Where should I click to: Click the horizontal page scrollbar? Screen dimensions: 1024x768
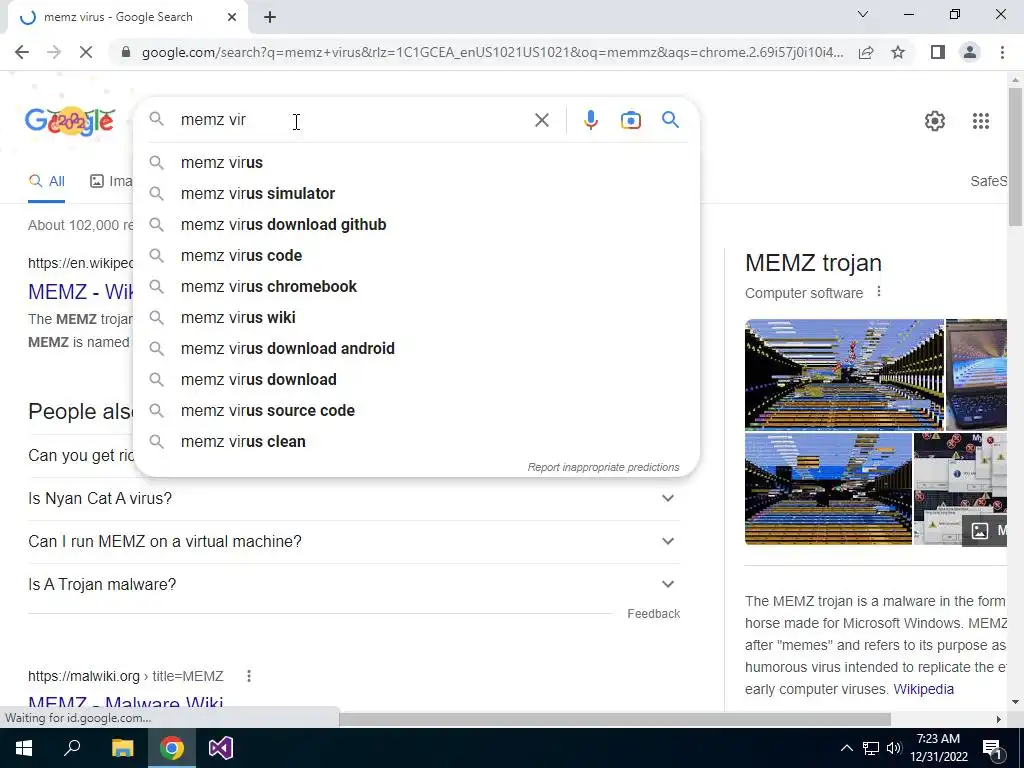[x=615, y=719]
